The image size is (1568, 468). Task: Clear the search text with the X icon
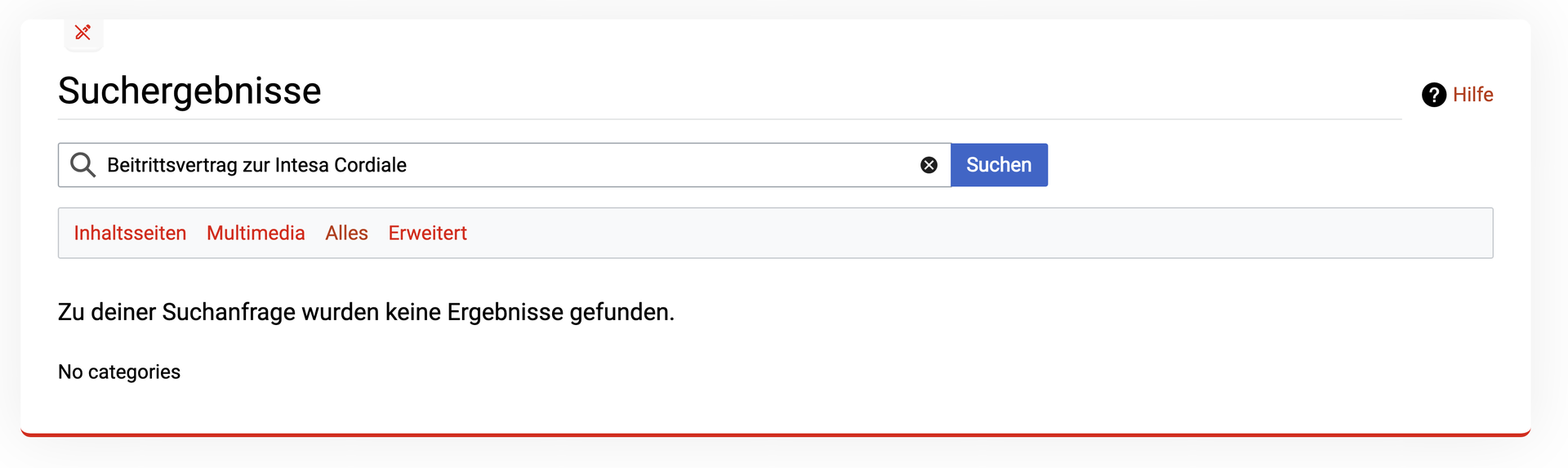(x=929, y=165)
